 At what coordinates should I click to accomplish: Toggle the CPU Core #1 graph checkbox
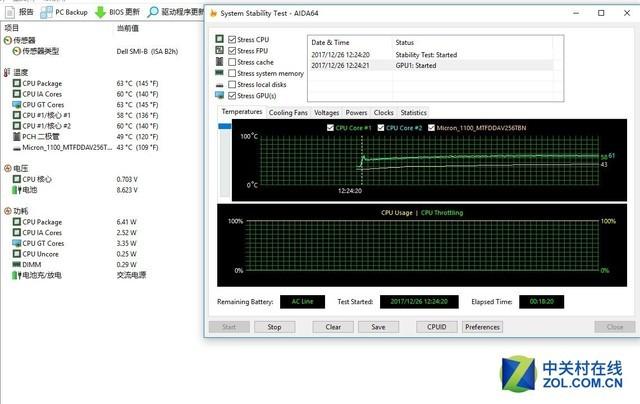pos(331,128)
